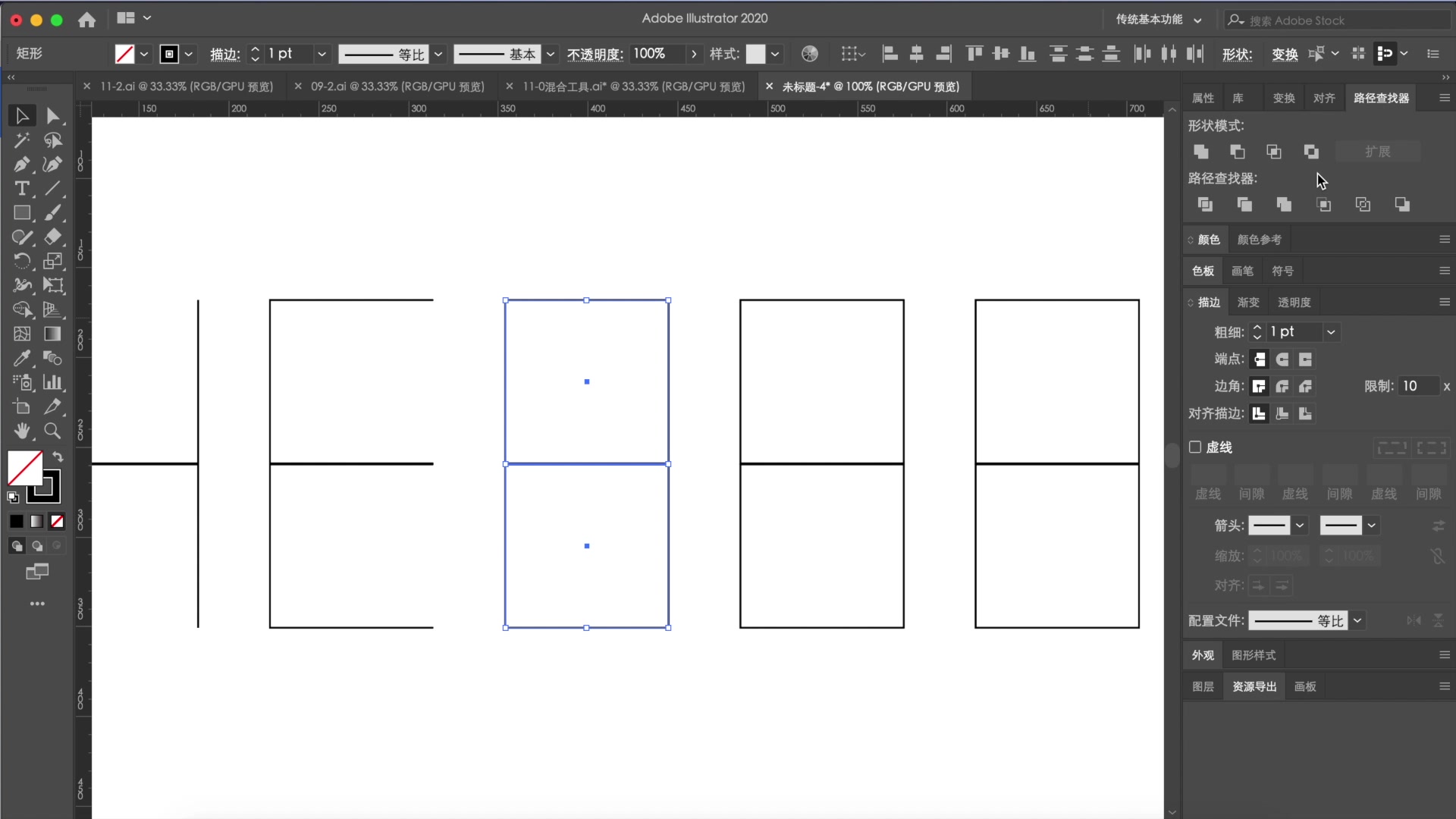This screenshot has height=819, width=1456.
Task: Open 等比 variable width profile dropdown
Action: point(438,54)
